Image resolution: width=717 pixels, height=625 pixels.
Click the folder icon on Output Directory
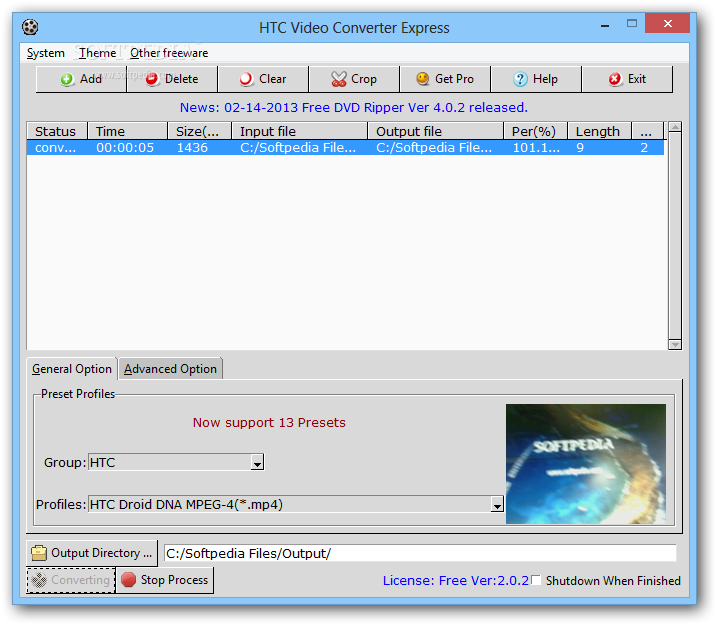pos(39,553)
